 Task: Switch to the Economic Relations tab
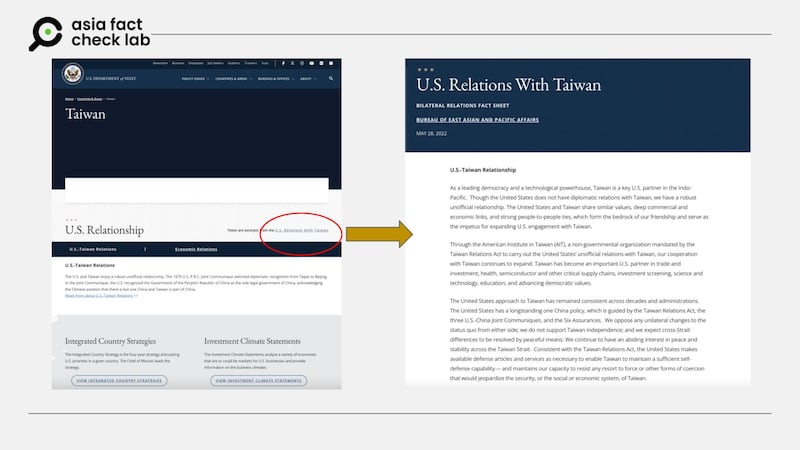tap(196, 249)
